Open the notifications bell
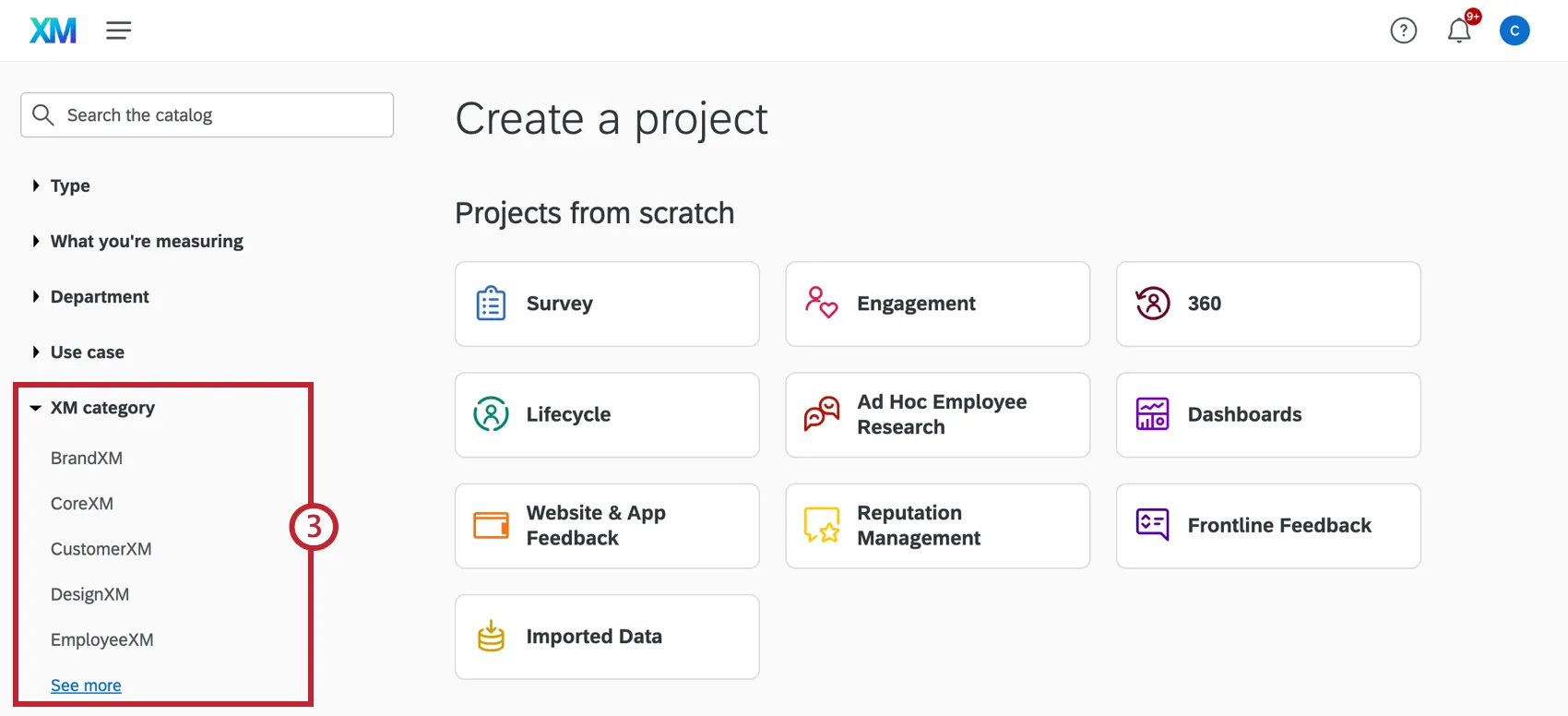Screen dimensions: 1568x716 (x=1458, y=30)
